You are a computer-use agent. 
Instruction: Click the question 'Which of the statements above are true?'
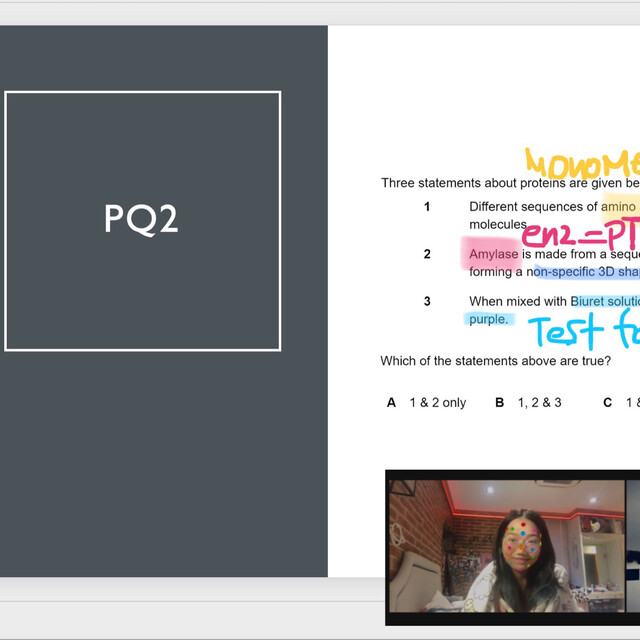pyautogui.click(x=495, y=361)
